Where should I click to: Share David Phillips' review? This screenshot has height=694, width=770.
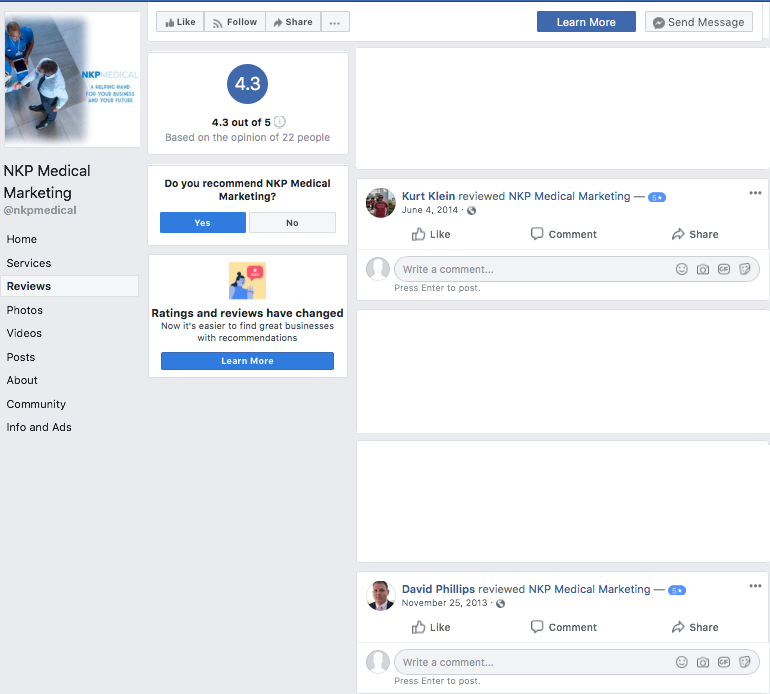694,627
